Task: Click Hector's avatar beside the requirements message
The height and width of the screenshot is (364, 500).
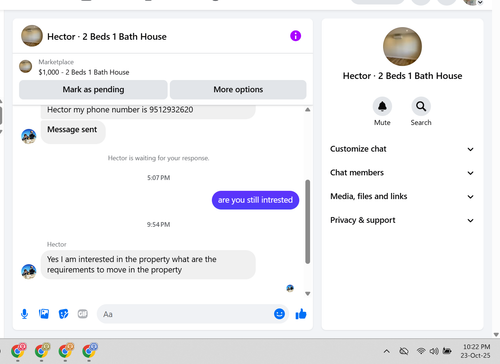Action: point(29,271)
